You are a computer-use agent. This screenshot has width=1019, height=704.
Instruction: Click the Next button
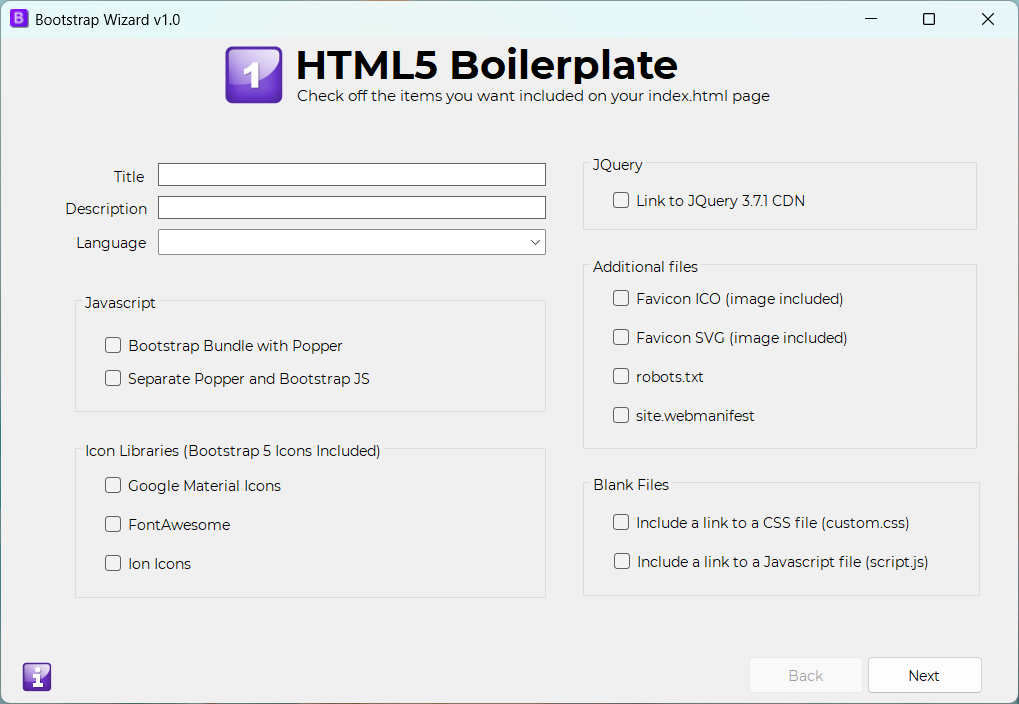pyautogui.click(x=924, y=676)
